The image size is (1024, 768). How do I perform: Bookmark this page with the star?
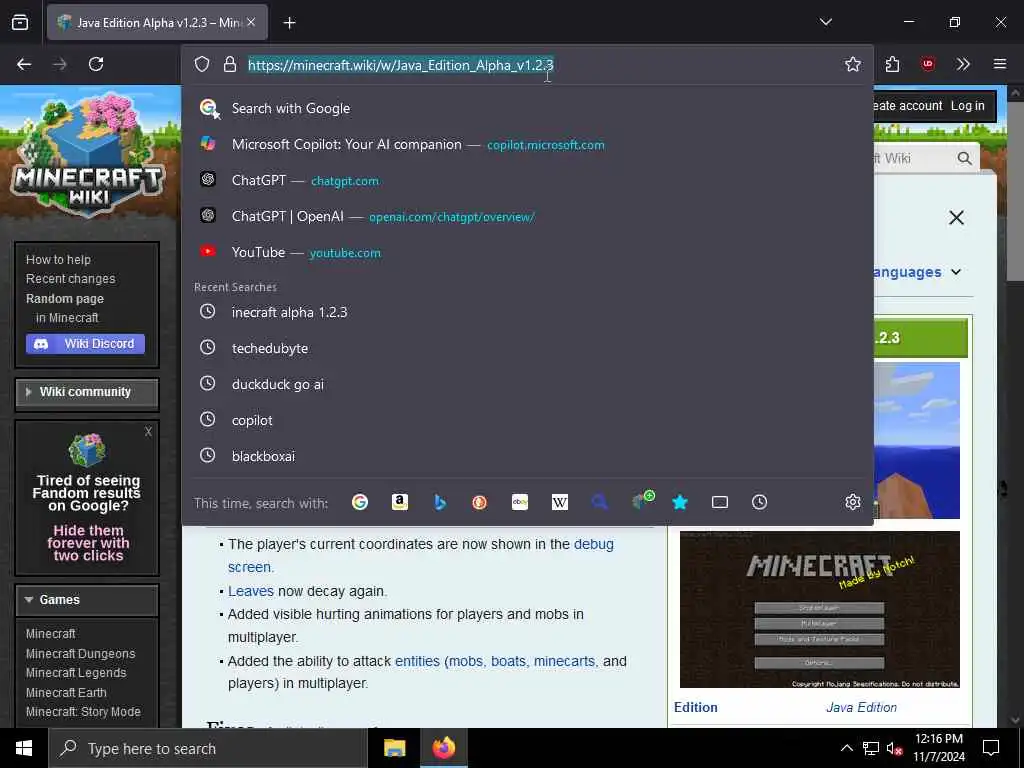tap(852, 64)
